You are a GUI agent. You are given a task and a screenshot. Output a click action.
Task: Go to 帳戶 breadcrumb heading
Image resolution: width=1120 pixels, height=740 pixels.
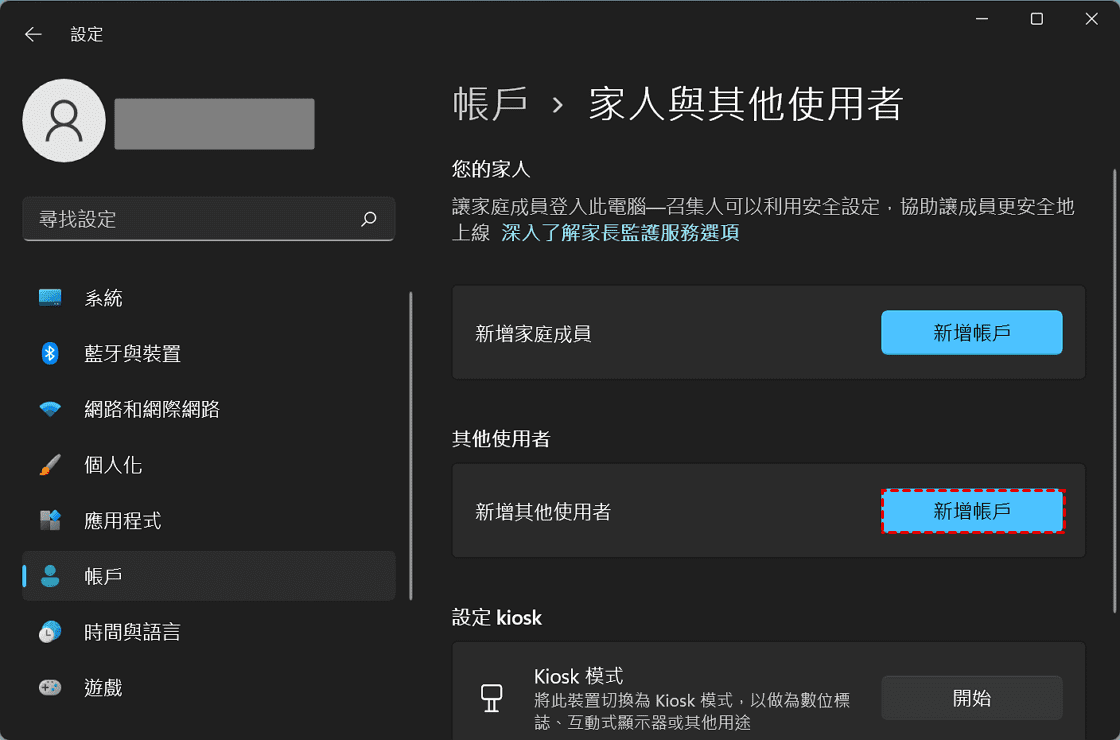490,104
